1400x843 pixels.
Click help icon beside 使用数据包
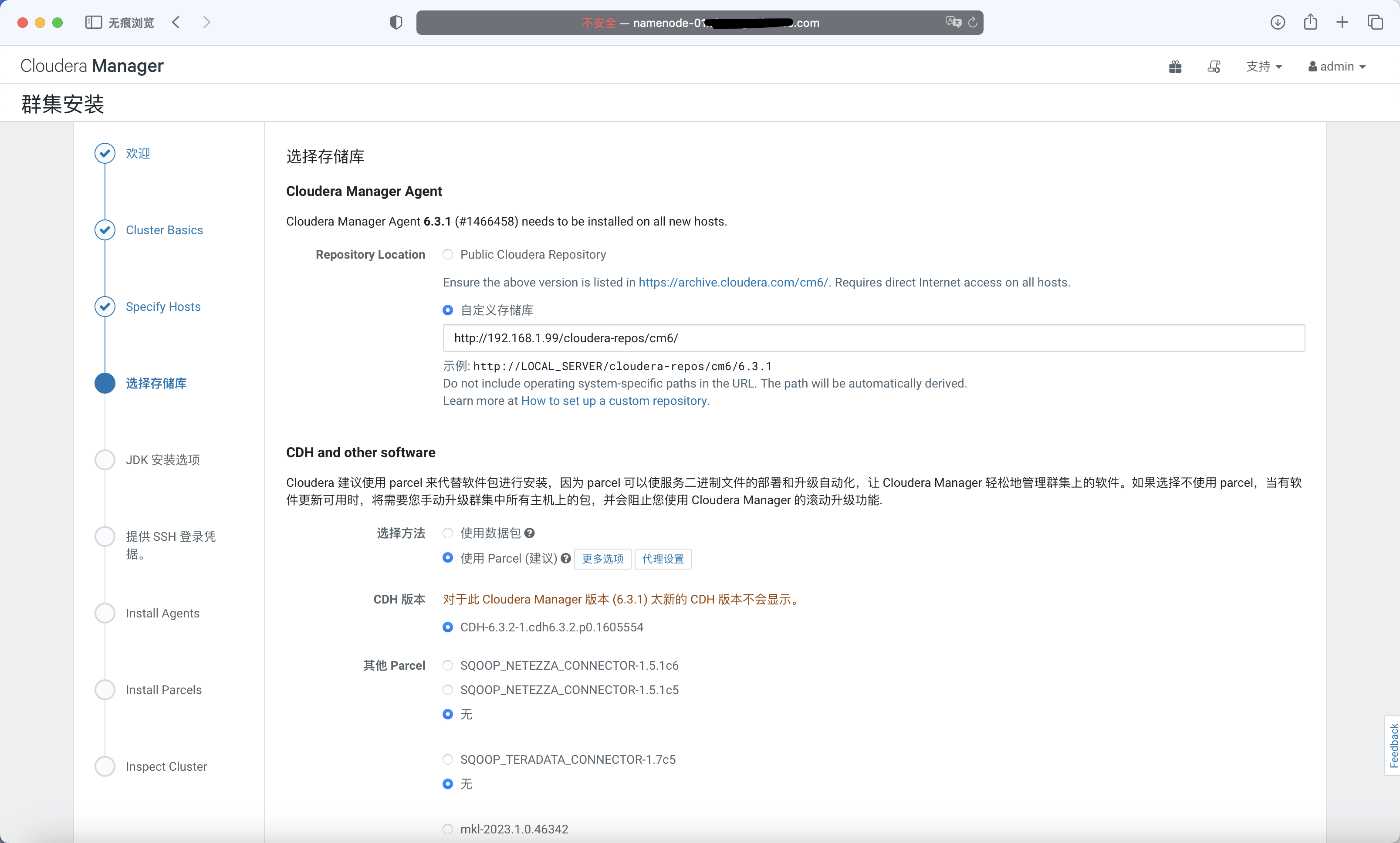(x=530, y=533)
